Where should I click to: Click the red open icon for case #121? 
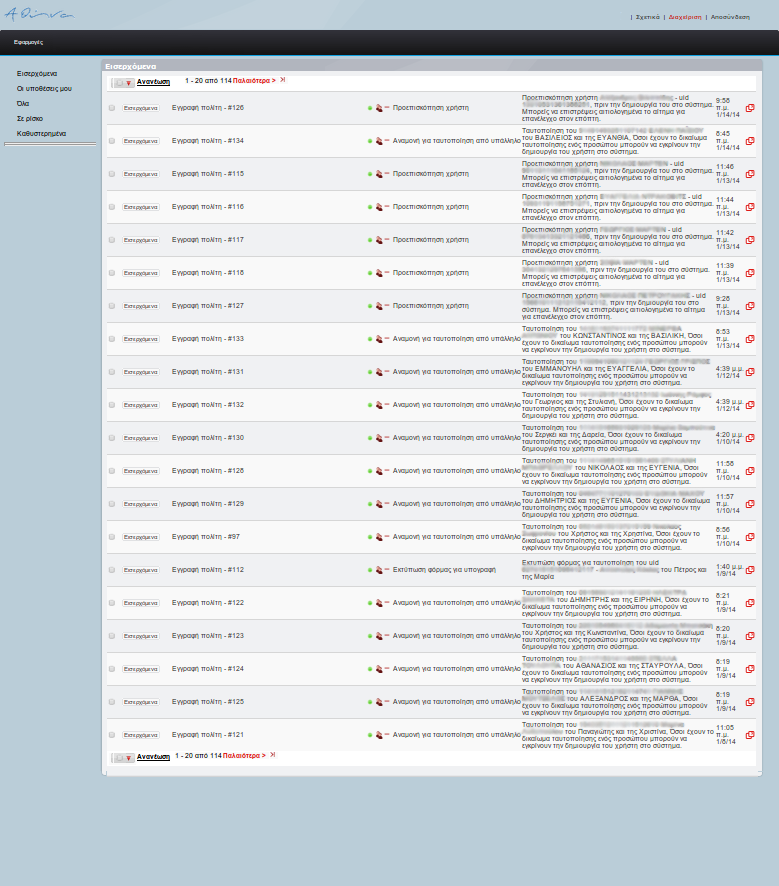[750, 735]
